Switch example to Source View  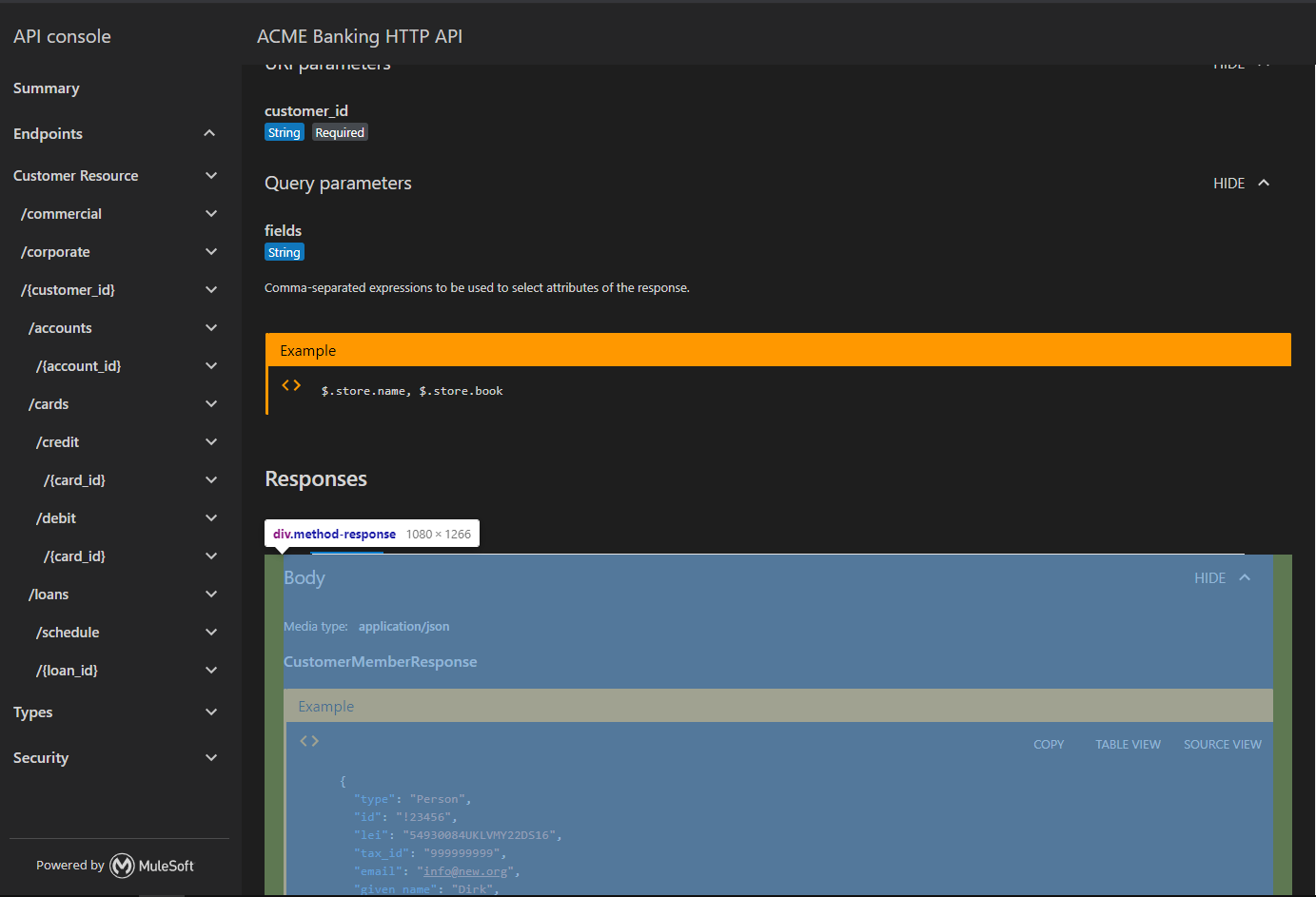1223,745
